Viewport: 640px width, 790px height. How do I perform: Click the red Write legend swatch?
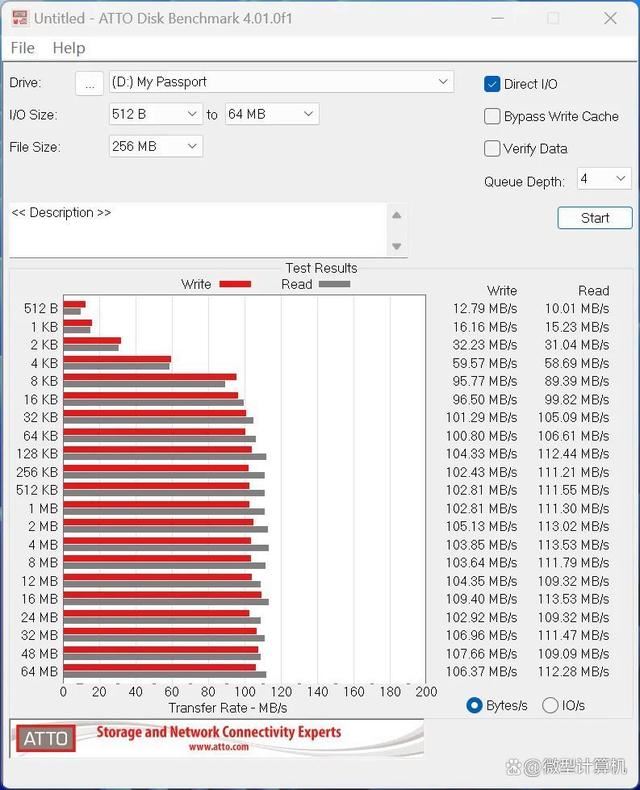235,284
